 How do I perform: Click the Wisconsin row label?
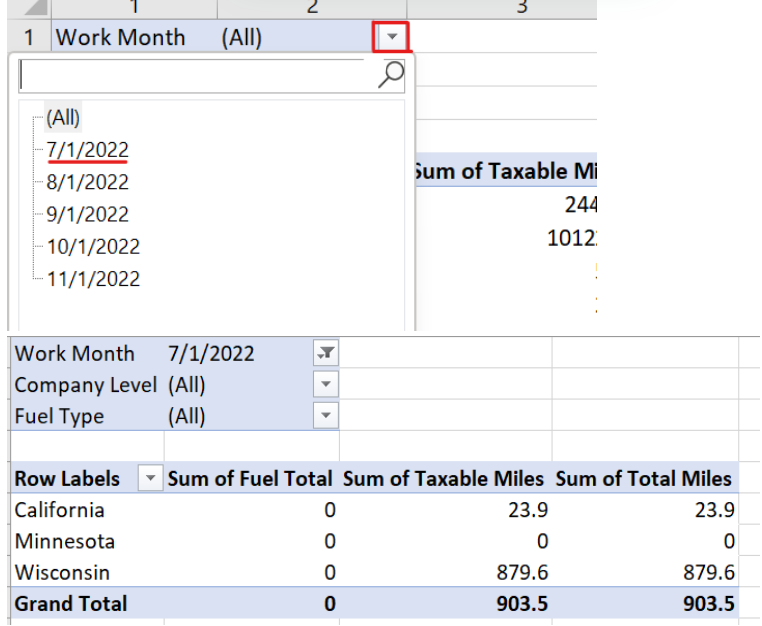point(62,573)
